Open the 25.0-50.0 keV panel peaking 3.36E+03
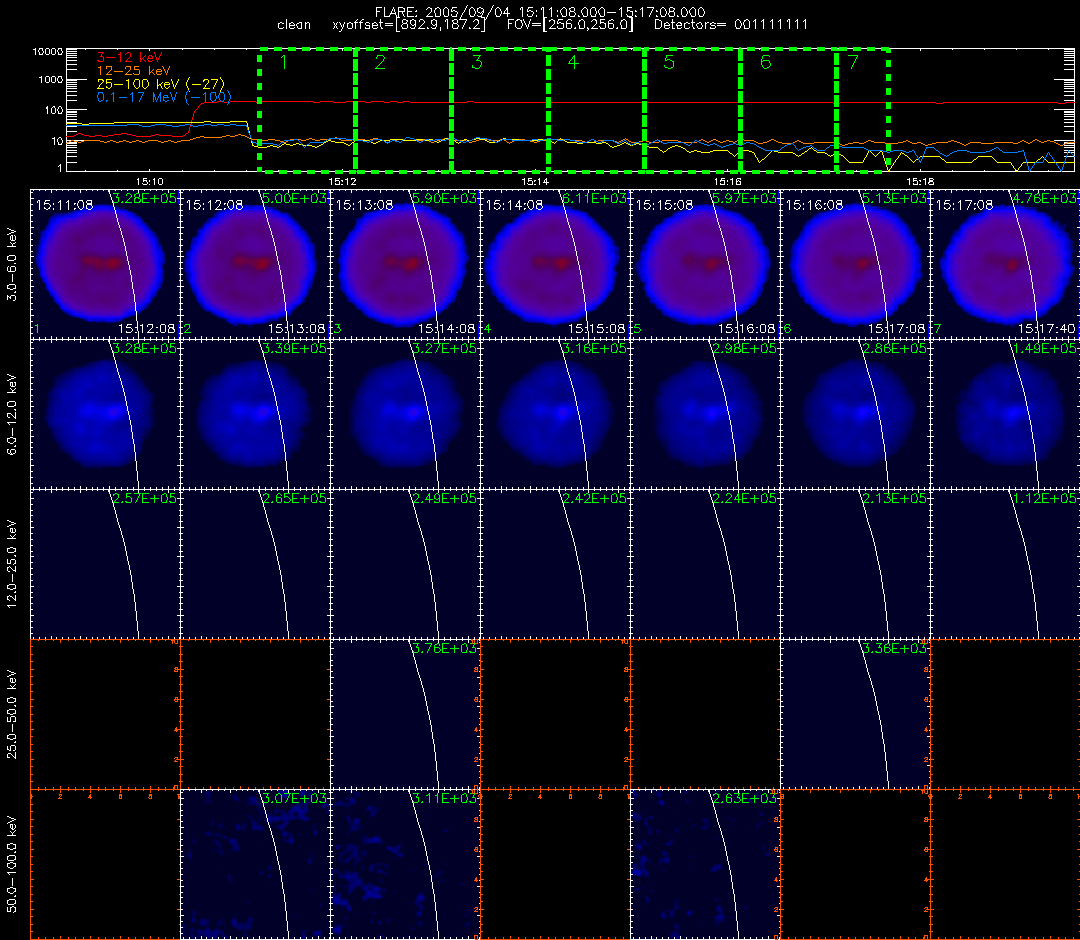The height and width of the screenshot is (940, 1080). [x=856, y=715]
